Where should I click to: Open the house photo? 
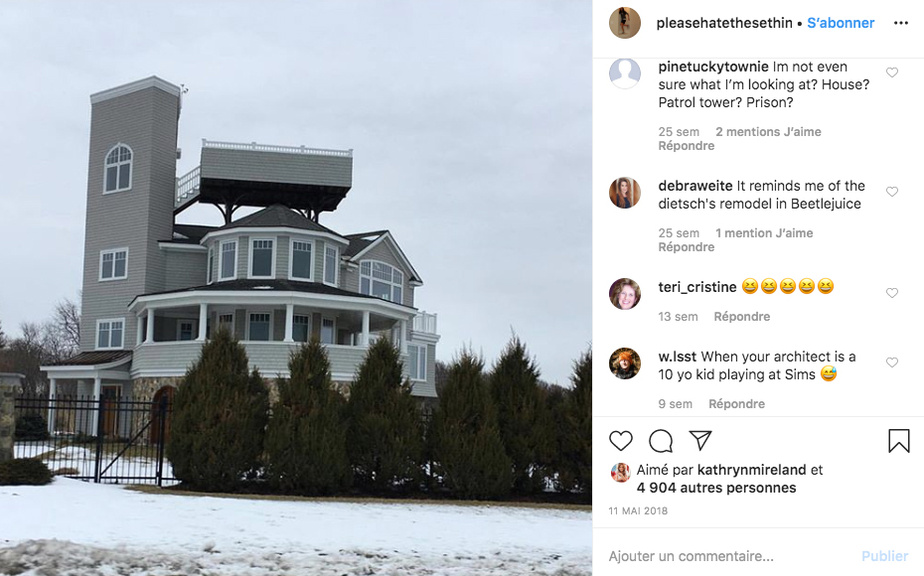pos(296,288)
